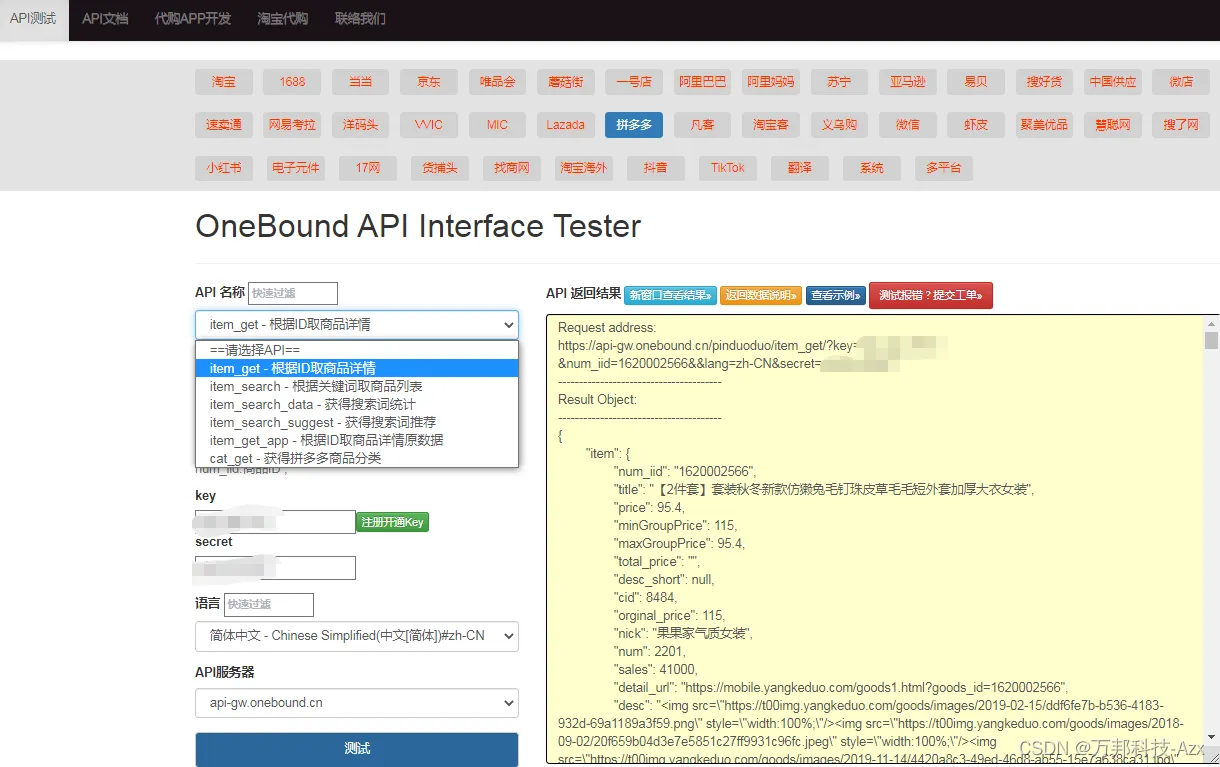Click the 注册开通Key green button
This screenshot has width=1220, height=767.
click(x=392, y=522)
